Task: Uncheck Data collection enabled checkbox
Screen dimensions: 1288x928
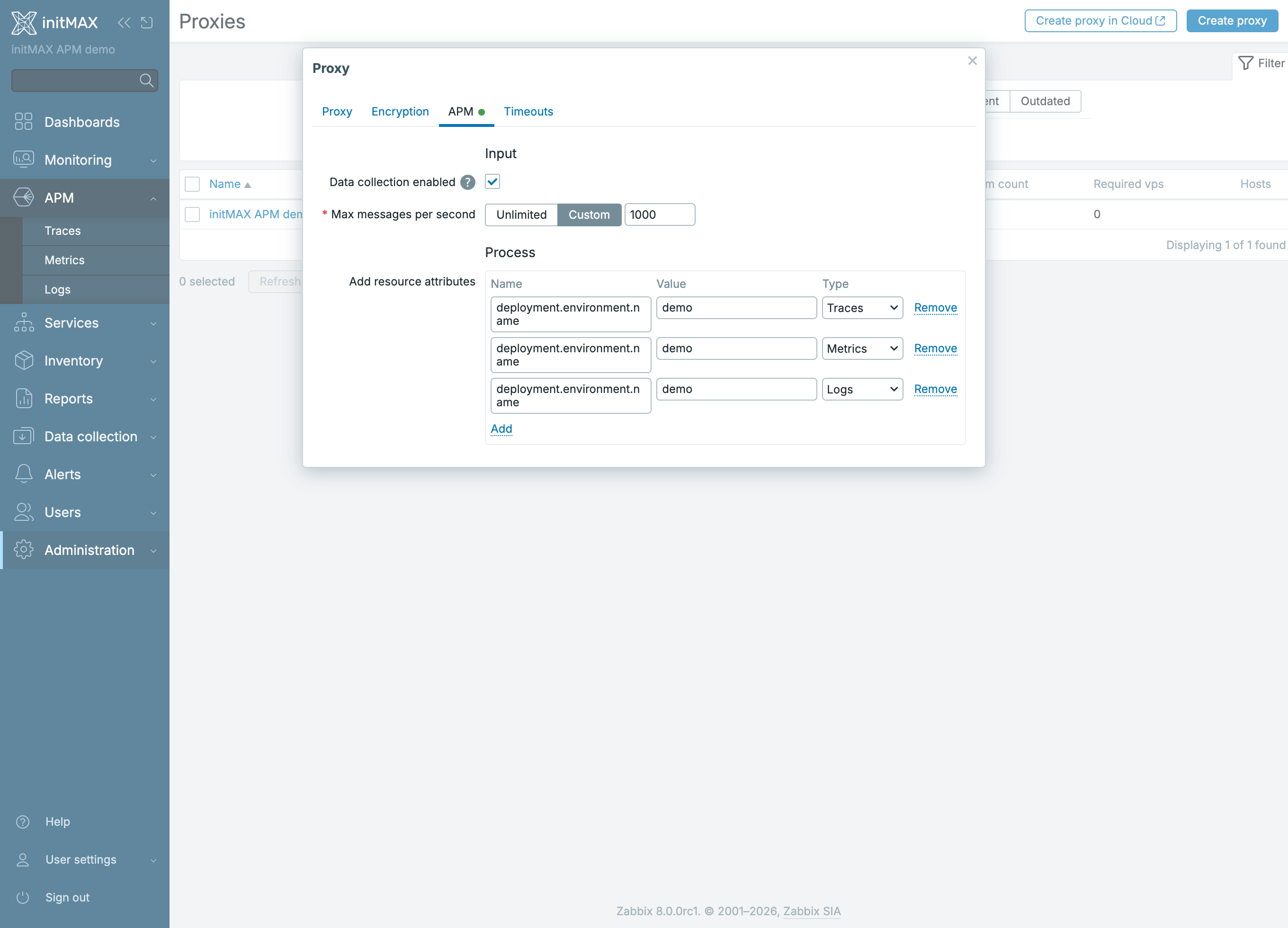Action: tap(492, 182)
